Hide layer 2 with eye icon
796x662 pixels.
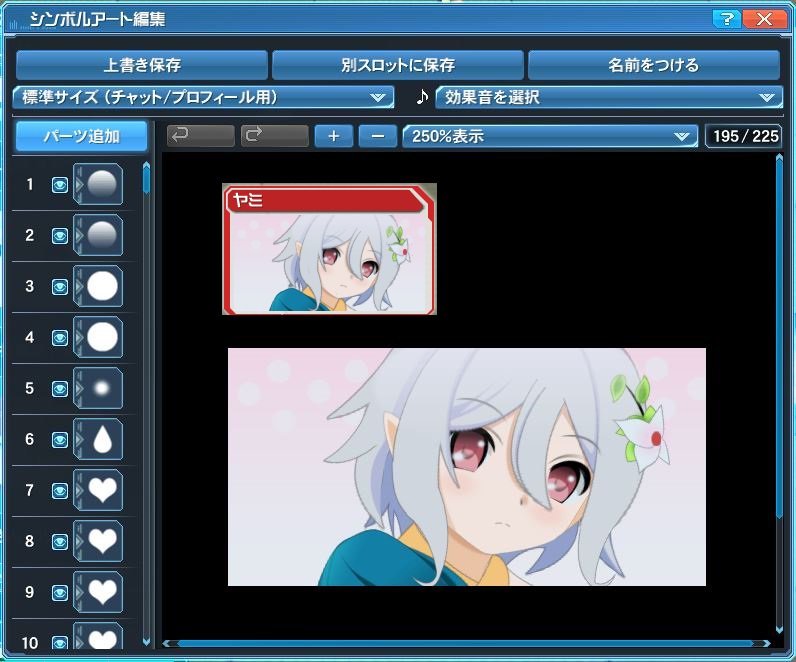(60, 236)
